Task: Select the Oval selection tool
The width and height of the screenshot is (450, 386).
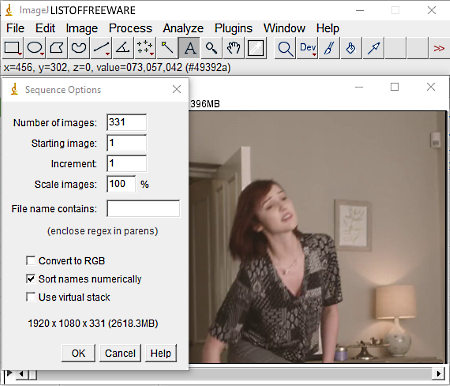Action: tap(35, 48)
